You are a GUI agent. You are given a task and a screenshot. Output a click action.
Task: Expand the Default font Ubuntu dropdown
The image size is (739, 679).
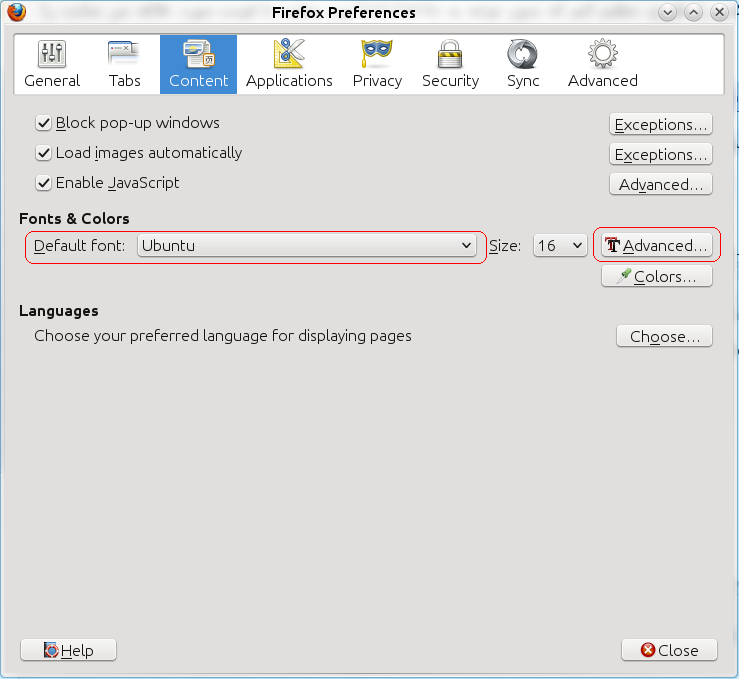(x=307, y=245)
